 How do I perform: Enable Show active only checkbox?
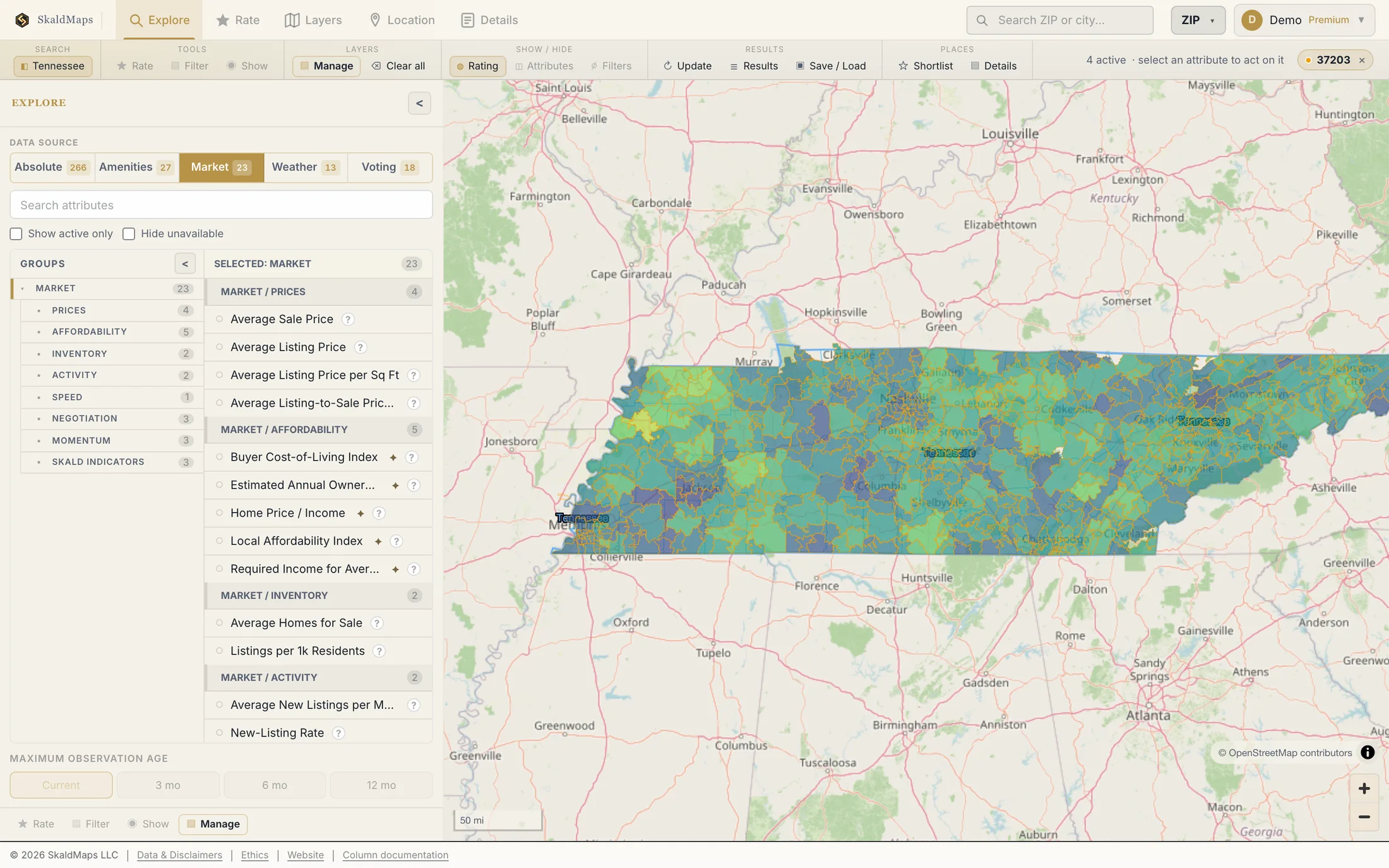pos(16,234)
